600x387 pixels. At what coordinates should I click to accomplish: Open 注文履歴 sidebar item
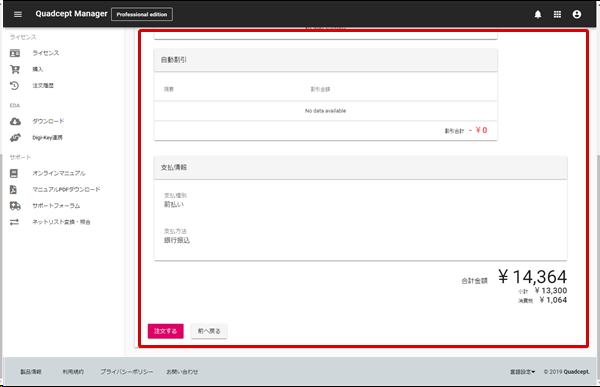(x=43, y=85)
